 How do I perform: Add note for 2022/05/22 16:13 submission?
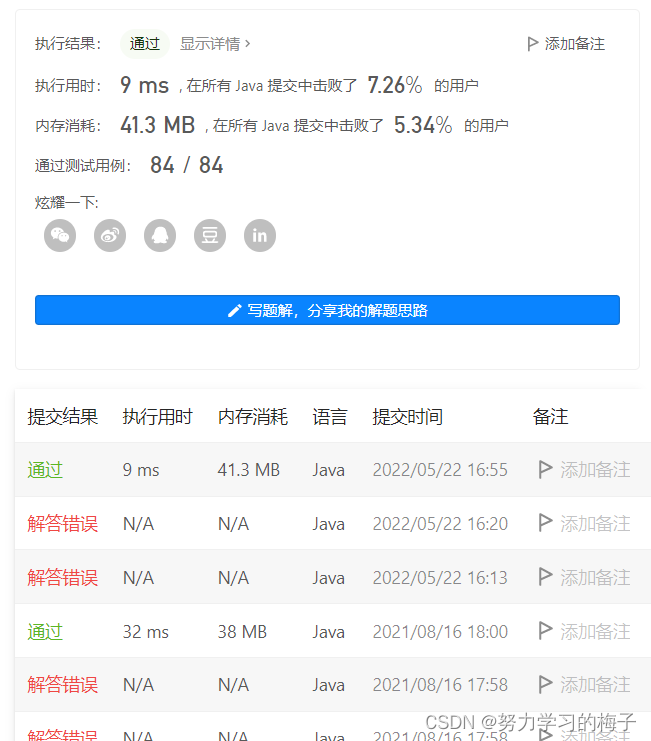[x=595, y=577]
